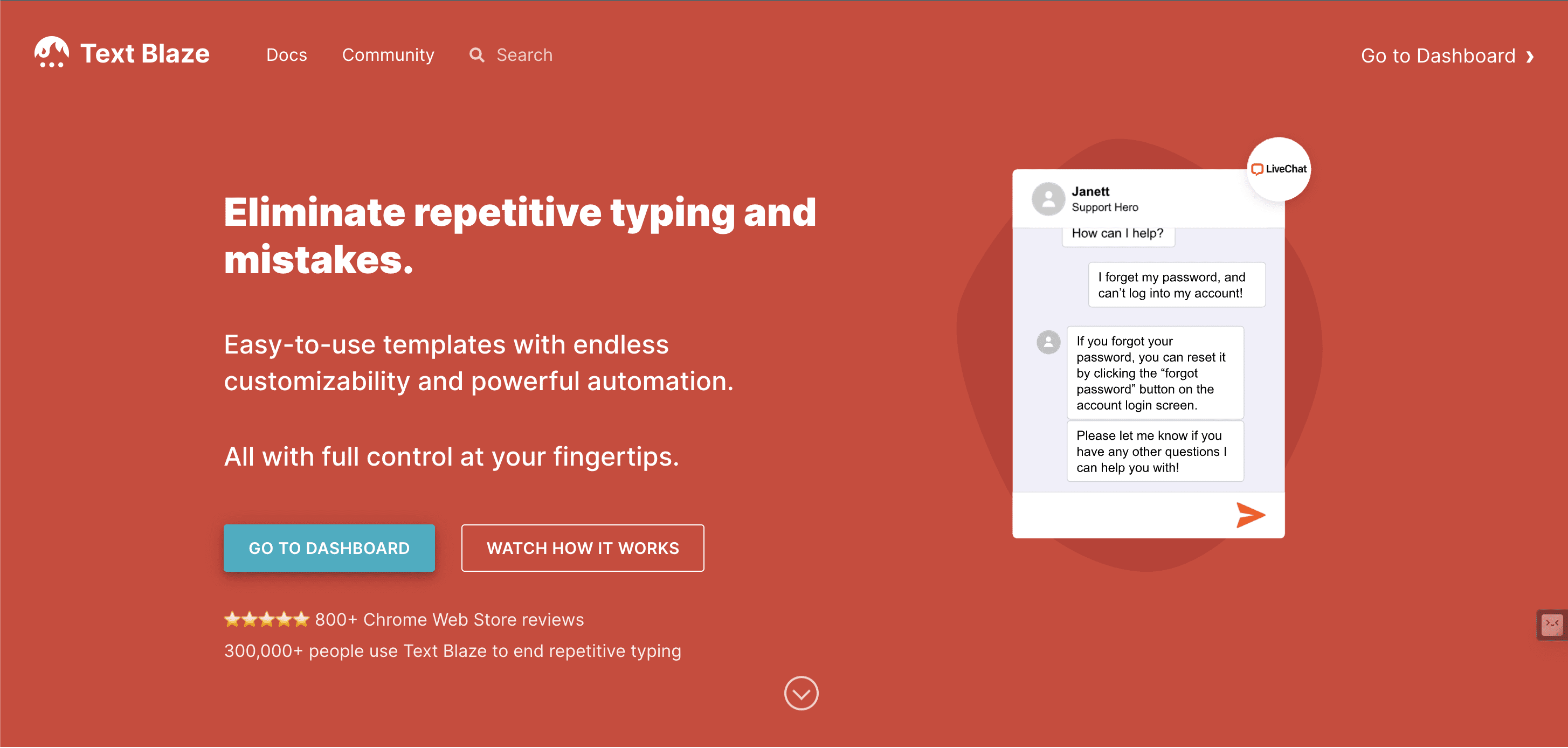Screen dimensions: 1568x748
Task: Open the Docs menu item
Action: click(x=287, y=55)
